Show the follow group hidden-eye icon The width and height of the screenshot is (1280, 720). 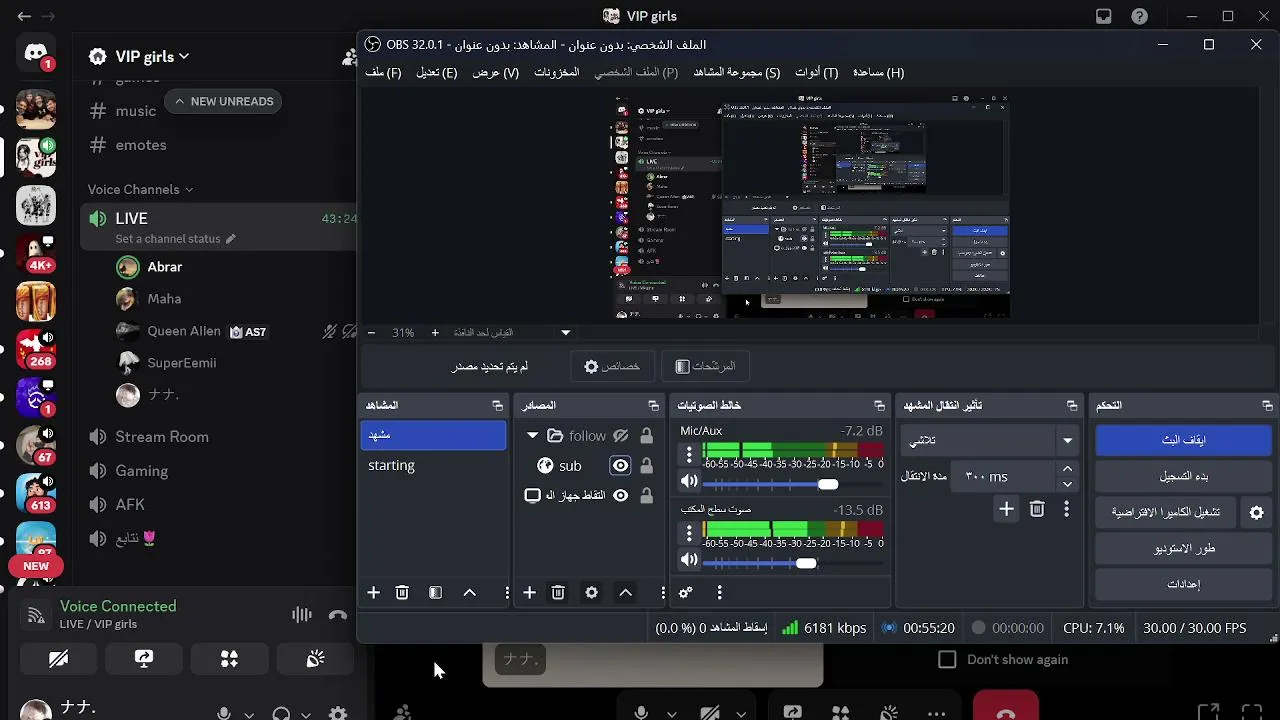[621, 436]
